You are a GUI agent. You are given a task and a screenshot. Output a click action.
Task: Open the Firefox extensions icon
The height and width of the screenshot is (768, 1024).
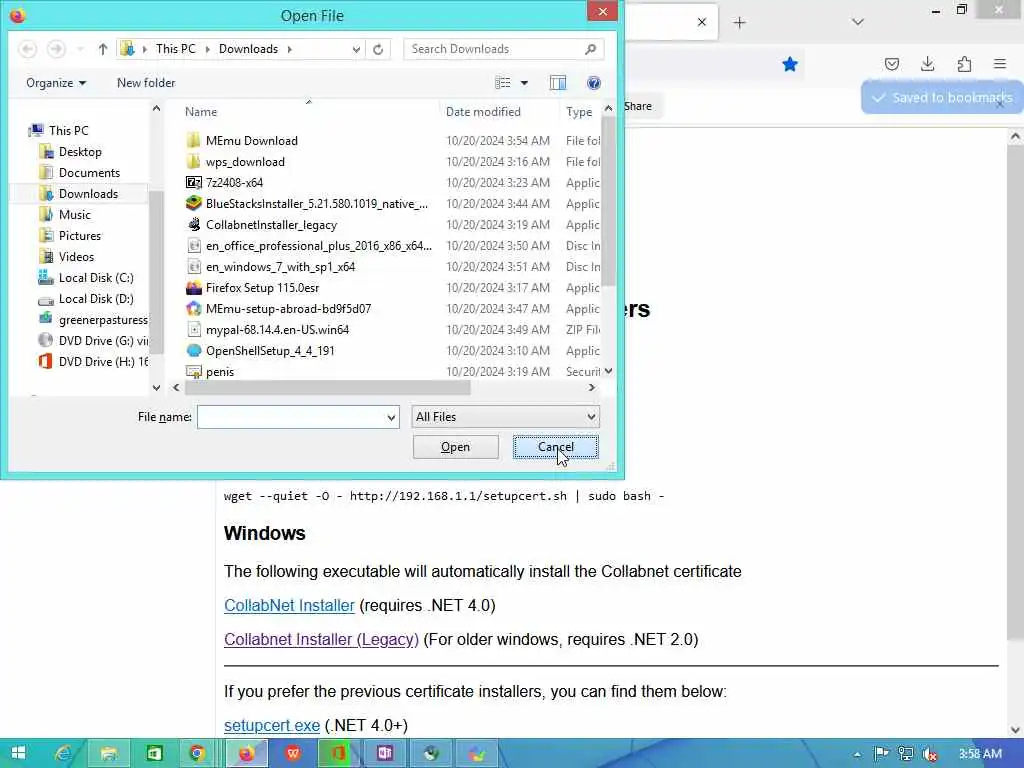pyautogui.click(x=964, y=64)
